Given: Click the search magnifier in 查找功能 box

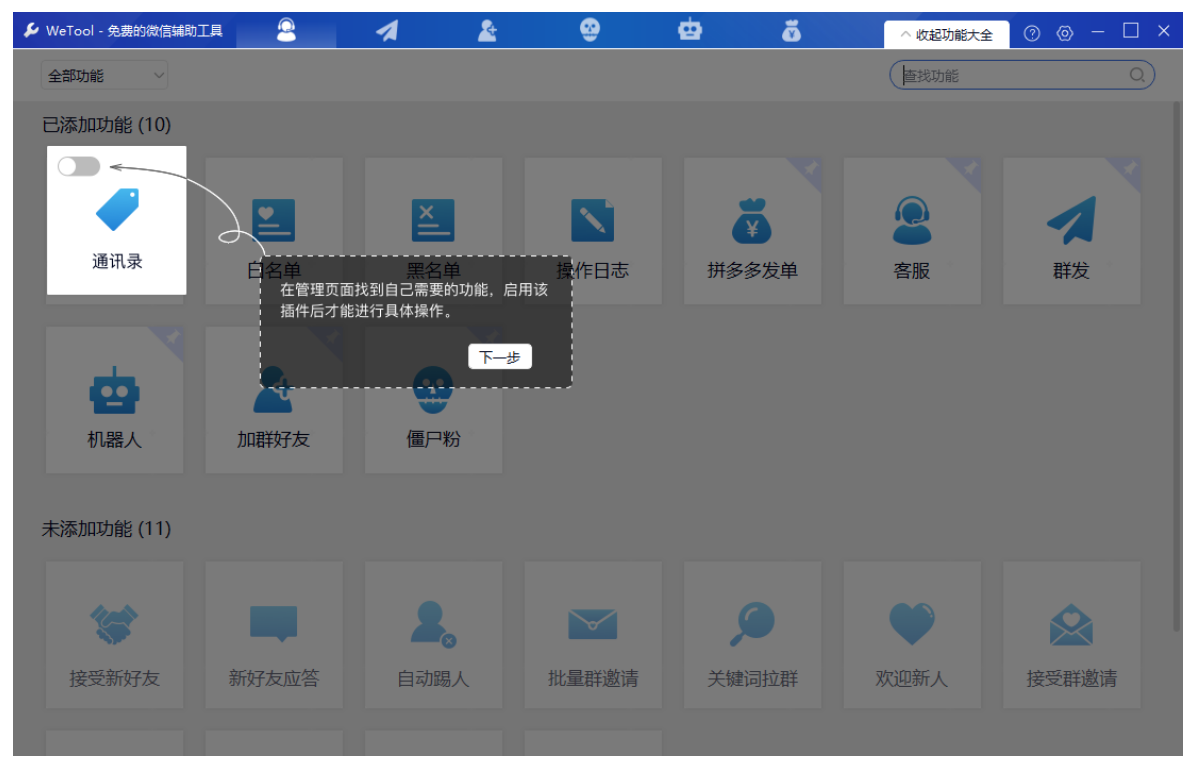Looking at the screenshot, I should [1137, 75].
